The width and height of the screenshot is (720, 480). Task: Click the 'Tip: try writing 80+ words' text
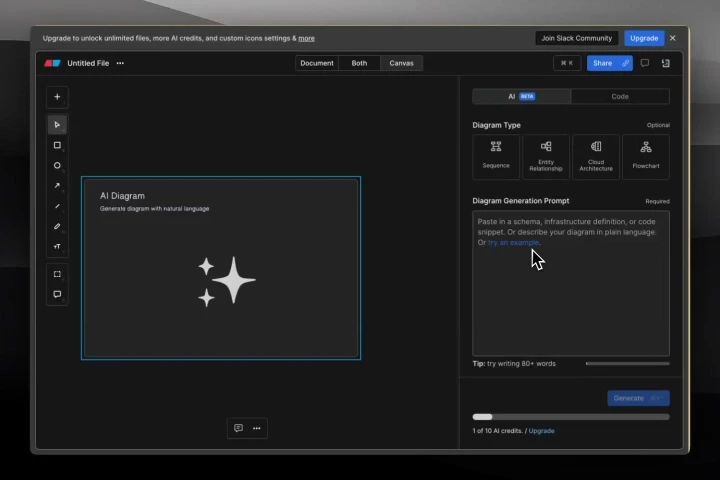514,363
